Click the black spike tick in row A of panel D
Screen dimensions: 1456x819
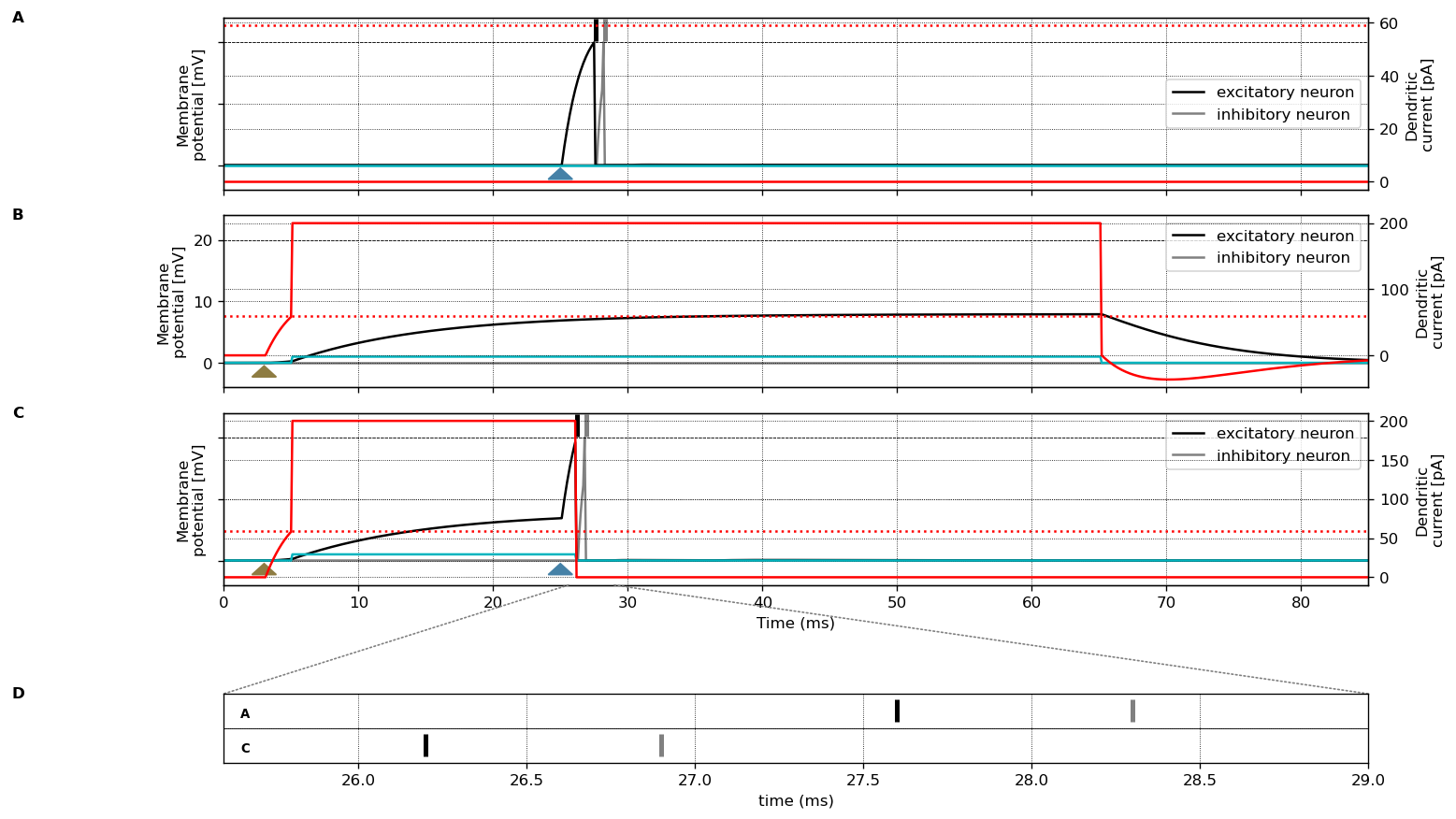coord(897,711)
